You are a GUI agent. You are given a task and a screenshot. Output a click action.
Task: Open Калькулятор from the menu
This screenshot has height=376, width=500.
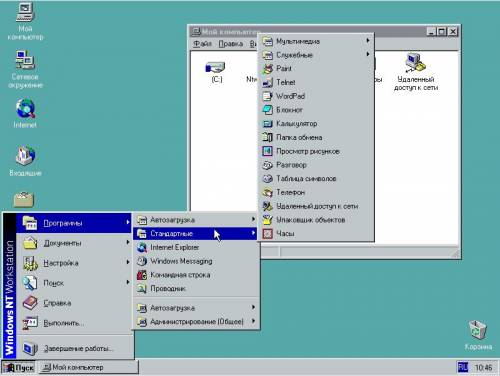click(x=316, y=124)
